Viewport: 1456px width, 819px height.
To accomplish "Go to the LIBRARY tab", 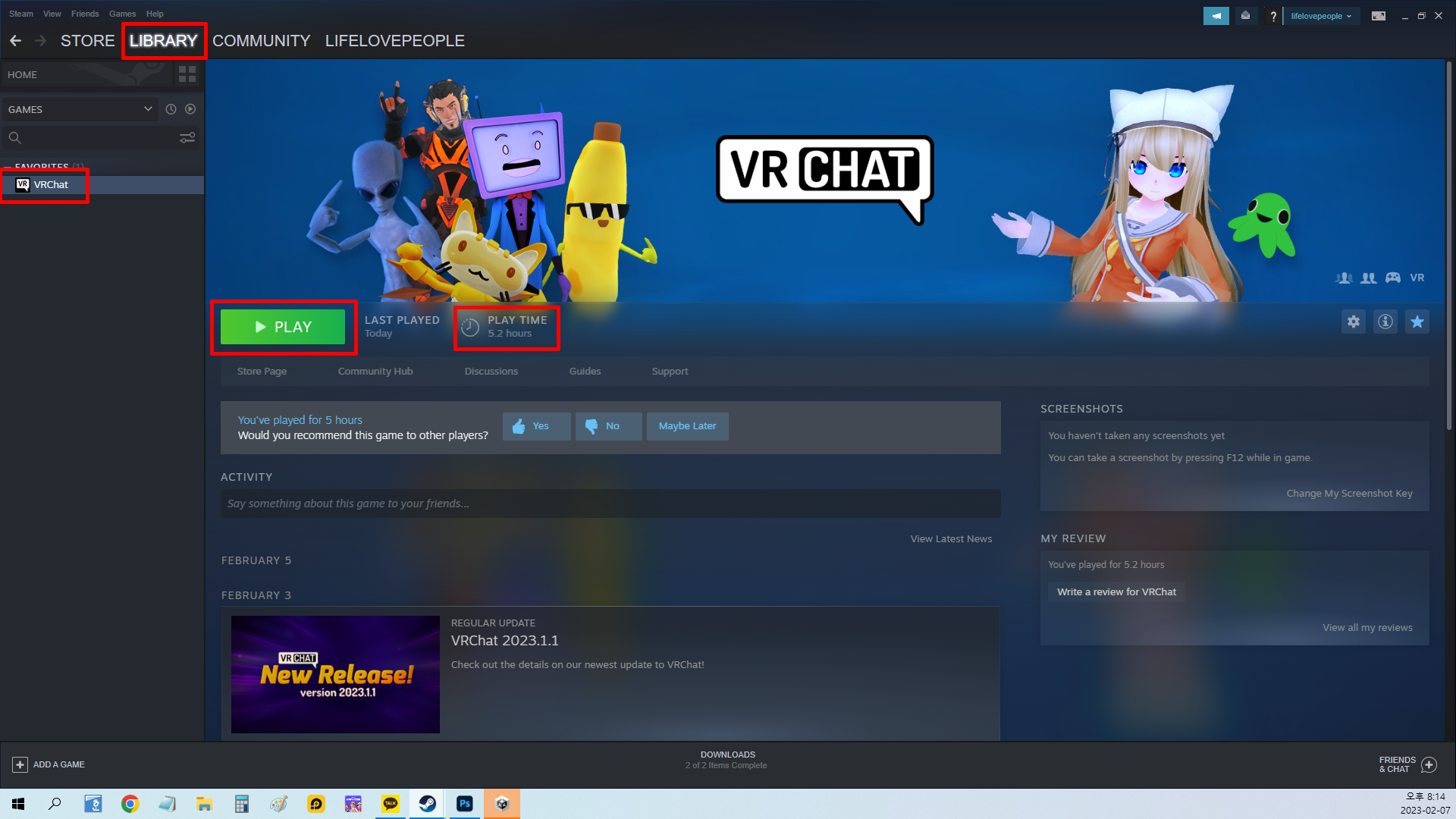I will coord(164,41).
